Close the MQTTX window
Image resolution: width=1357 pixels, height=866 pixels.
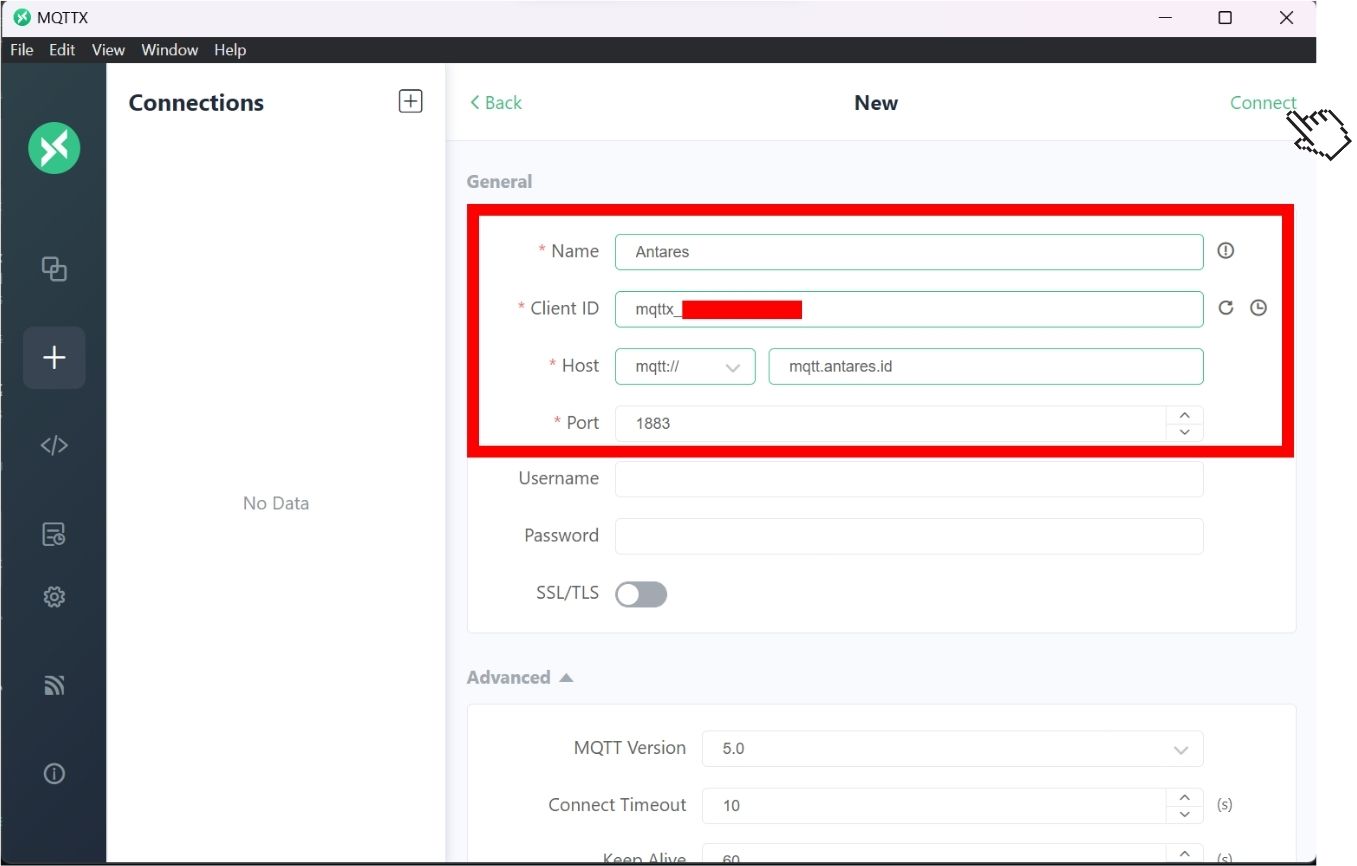pyautogui.click(x=1287, y=17)
